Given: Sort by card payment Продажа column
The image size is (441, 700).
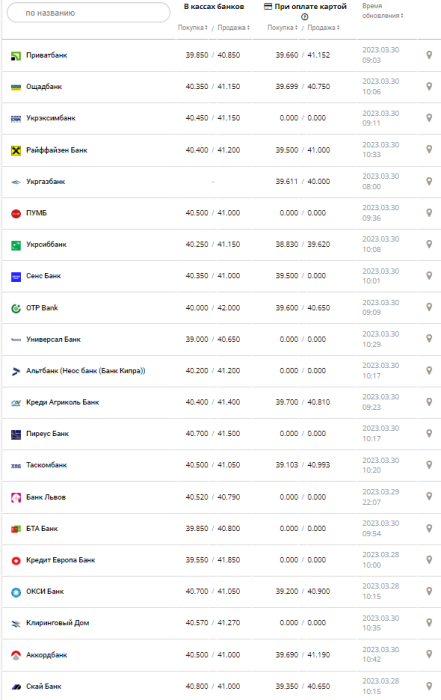Looking at the screenshot, I should coord(324,28).
